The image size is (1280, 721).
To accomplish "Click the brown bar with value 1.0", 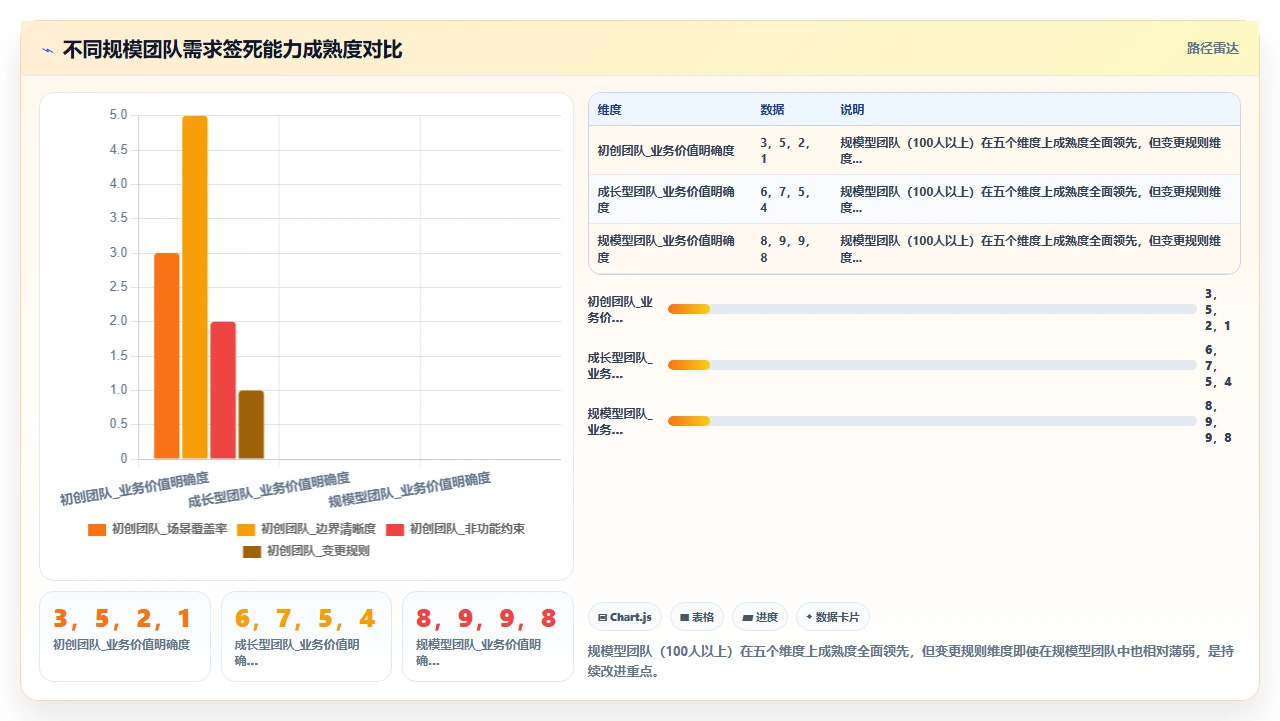I will pos(251,425).
